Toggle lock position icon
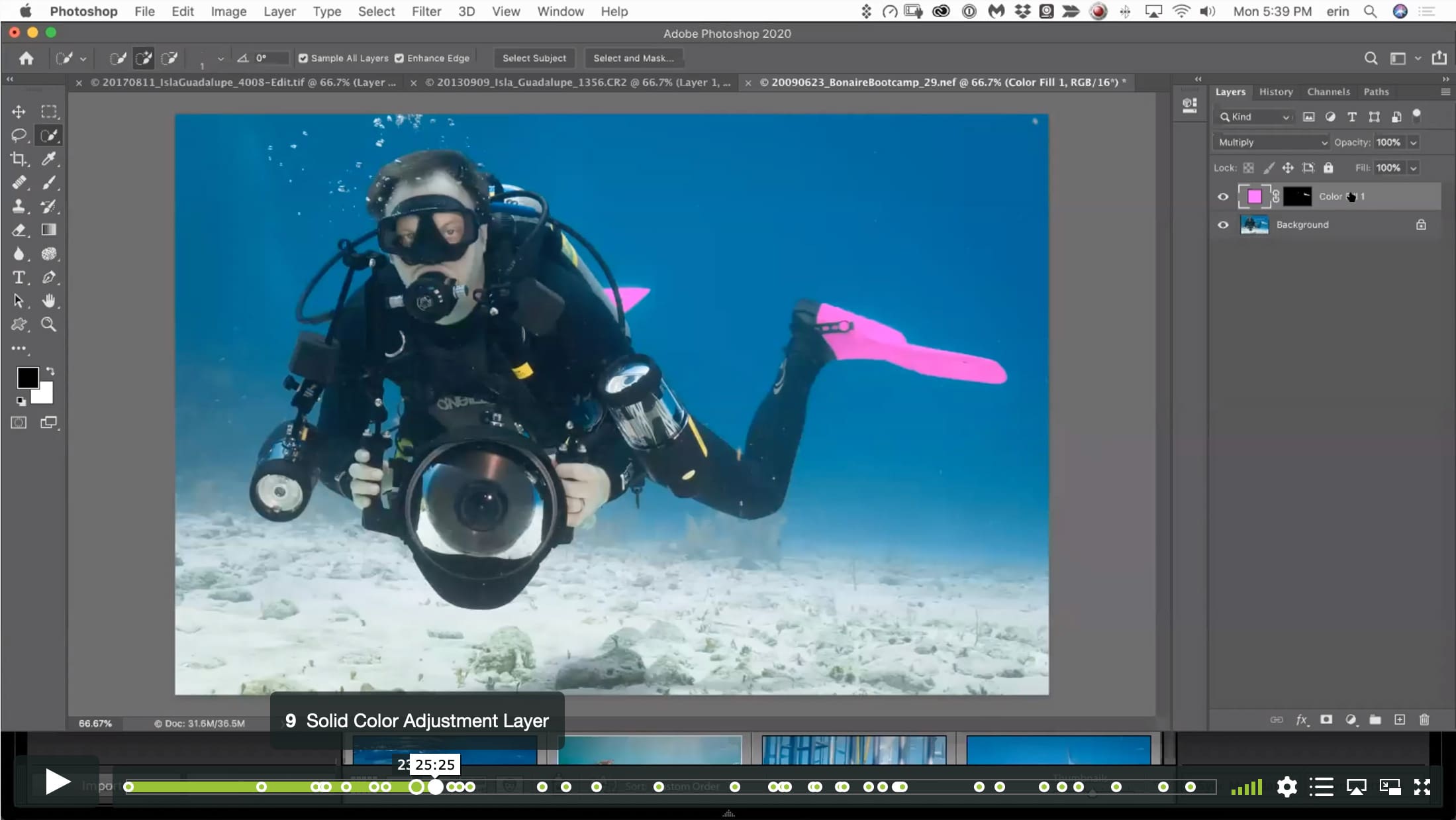This screenshot has height=820, width=1456. point(1288,168)
